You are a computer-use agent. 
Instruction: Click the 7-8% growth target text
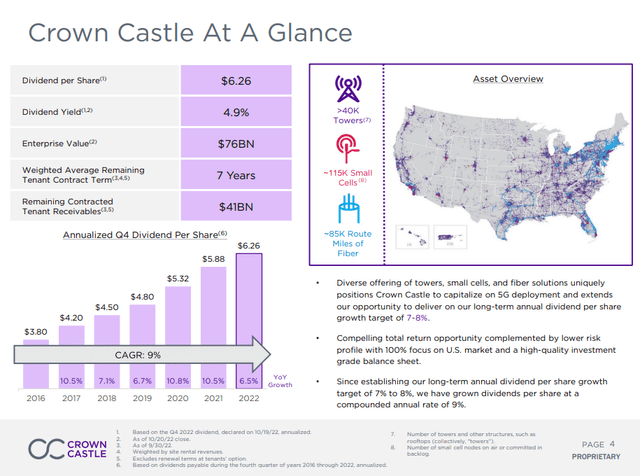pyautogui.click(x=417, y=318)
